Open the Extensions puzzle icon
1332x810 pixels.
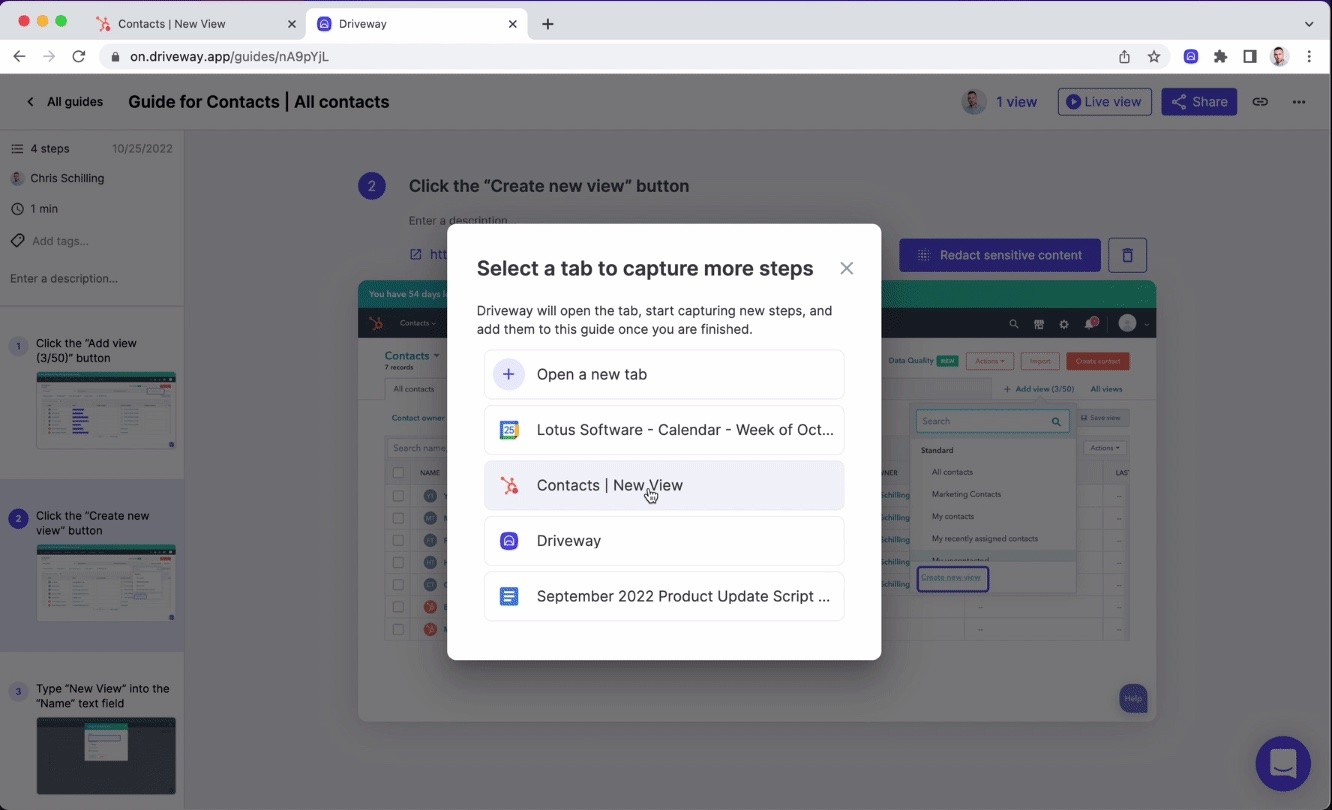[1220, 57]
